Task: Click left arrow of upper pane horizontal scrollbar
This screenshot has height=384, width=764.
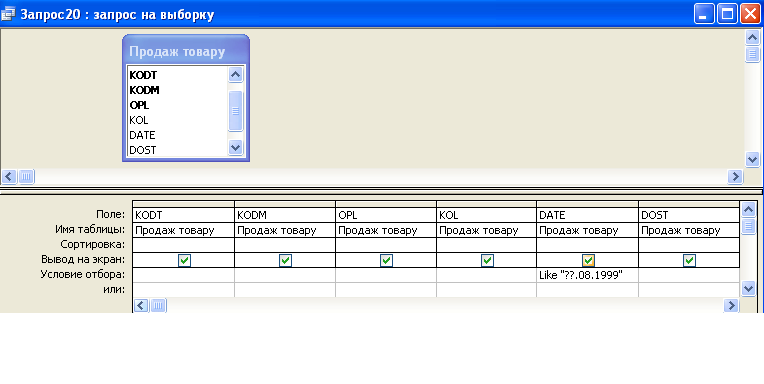Action: click(9, 176)
